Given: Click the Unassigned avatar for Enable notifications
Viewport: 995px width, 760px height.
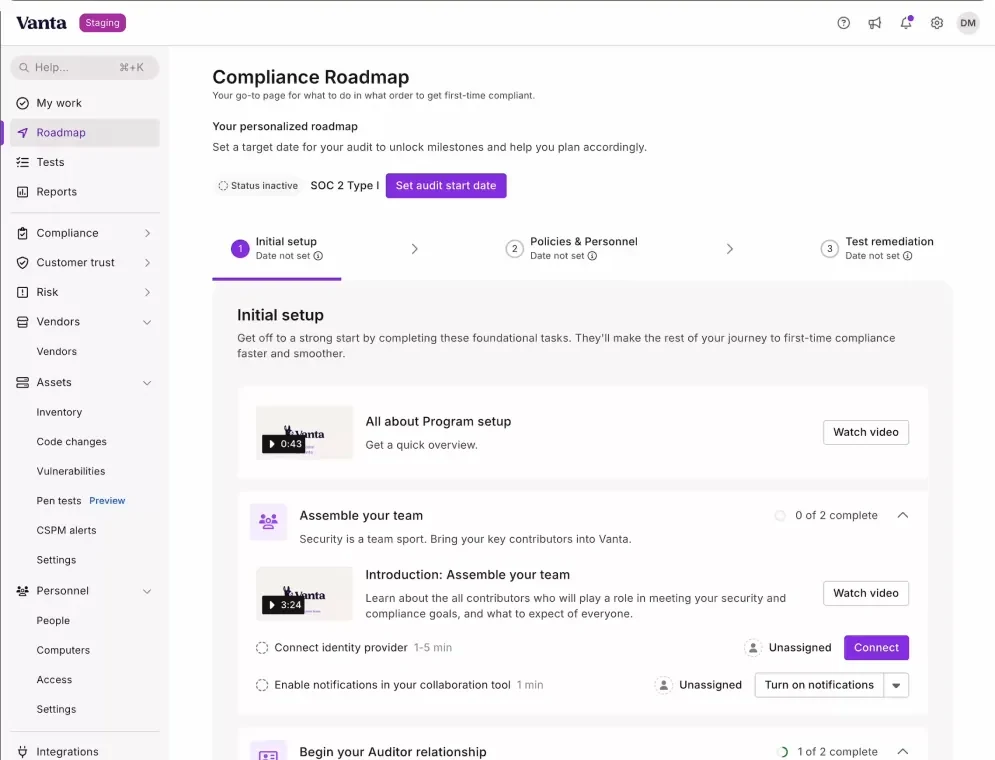Looking at the screenshot, I should tap(663, 685).
